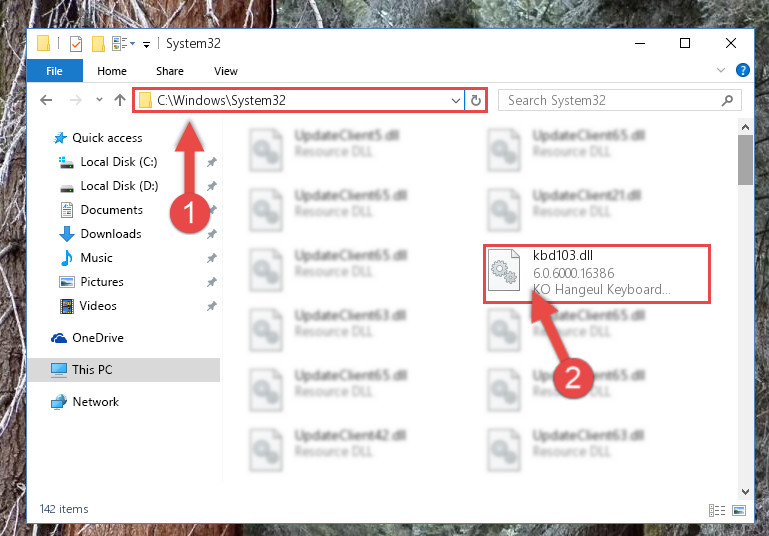Switch to the View ribbon tab
The width and height of the screenshot is (769, 536).
226,71
